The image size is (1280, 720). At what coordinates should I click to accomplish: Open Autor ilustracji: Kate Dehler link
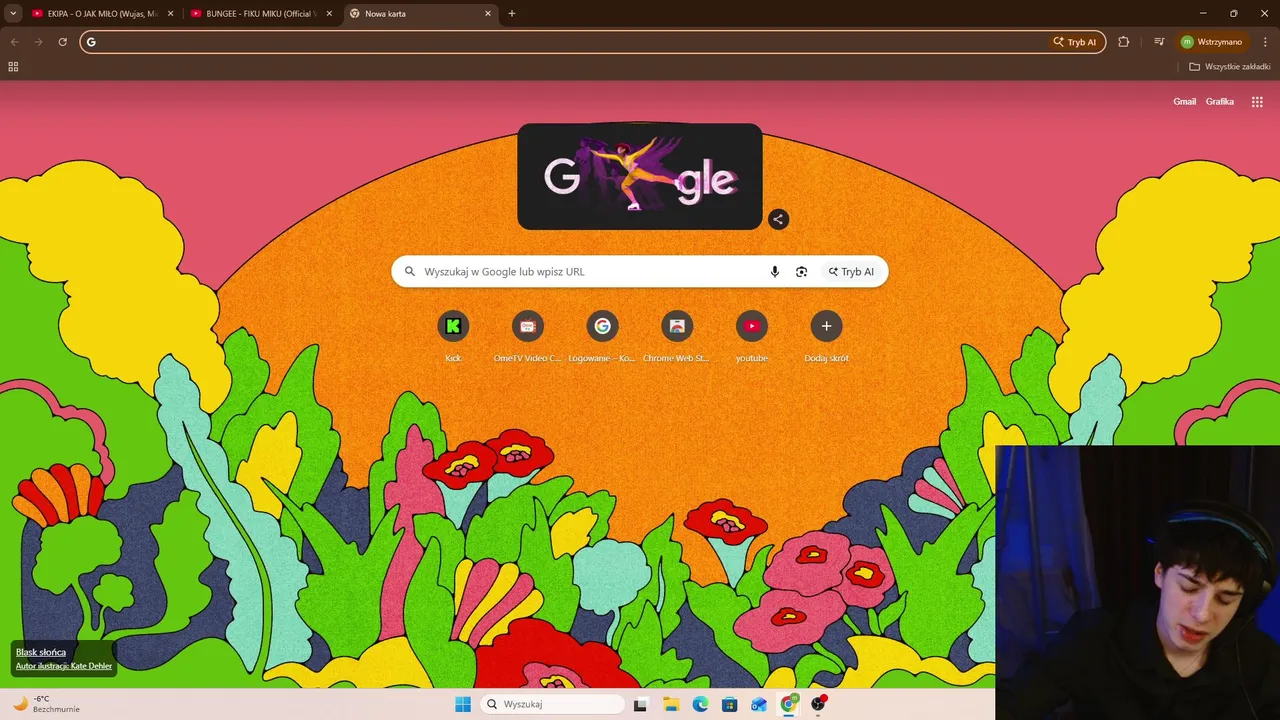64,666
